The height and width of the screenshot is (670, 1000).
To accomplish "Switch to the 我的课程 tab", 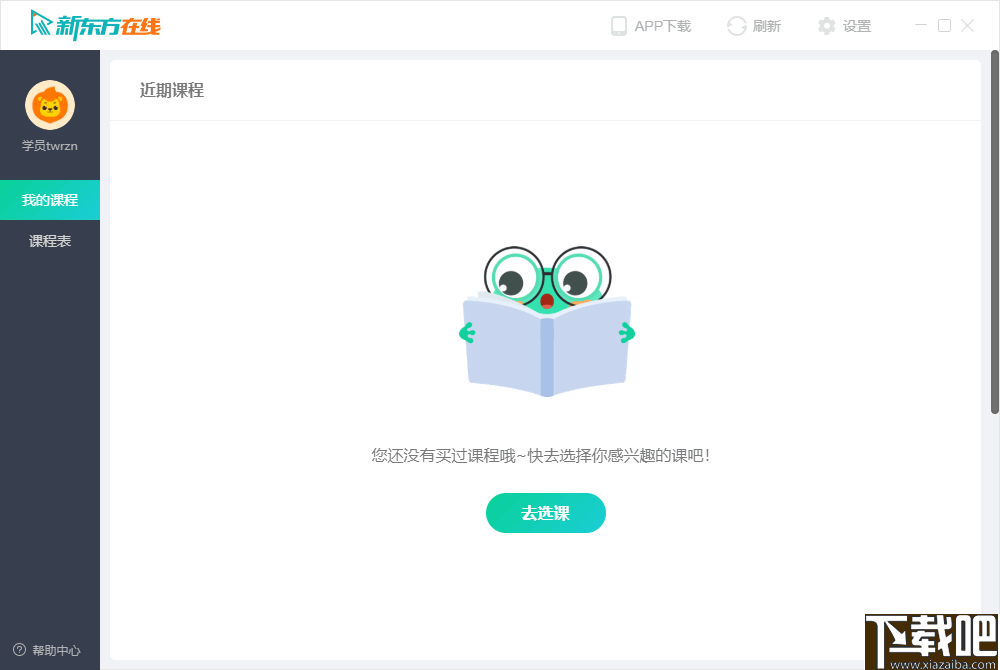I will coord(50,199).
